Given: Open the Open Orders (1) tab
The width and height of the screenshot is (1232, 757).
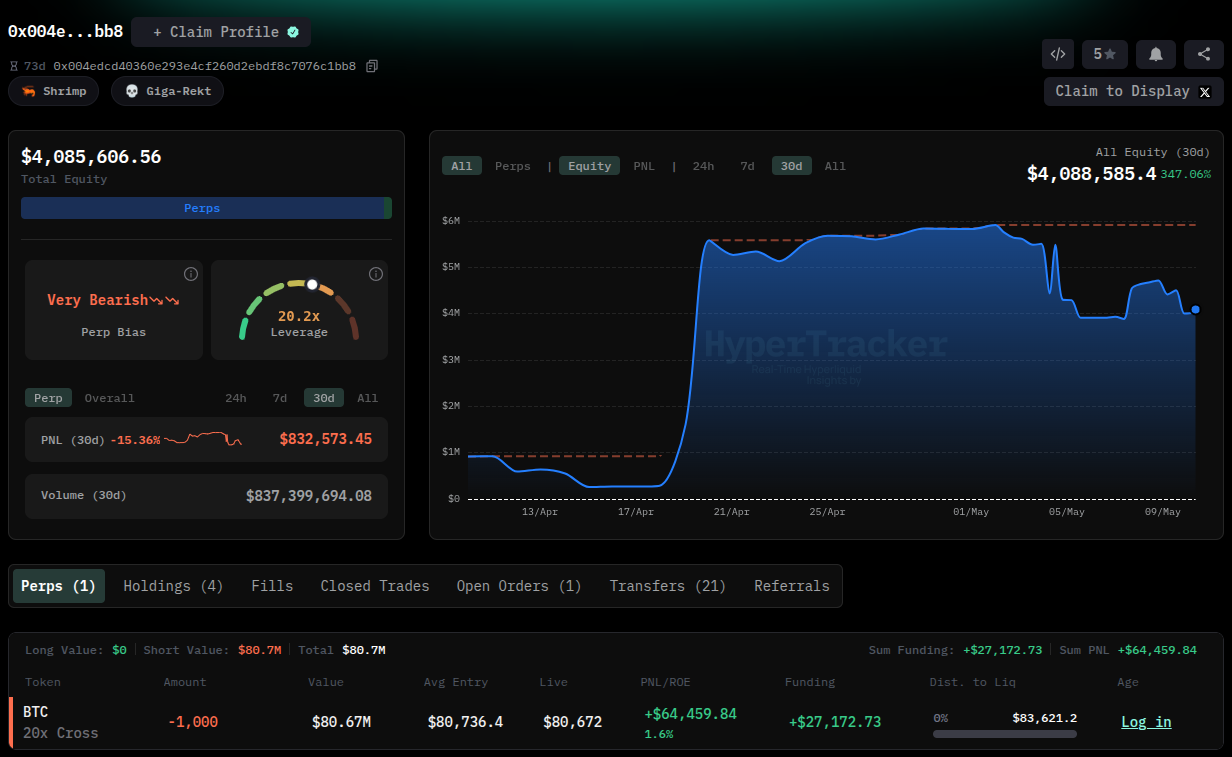Looking at the screenshot, I should point(519,586).
